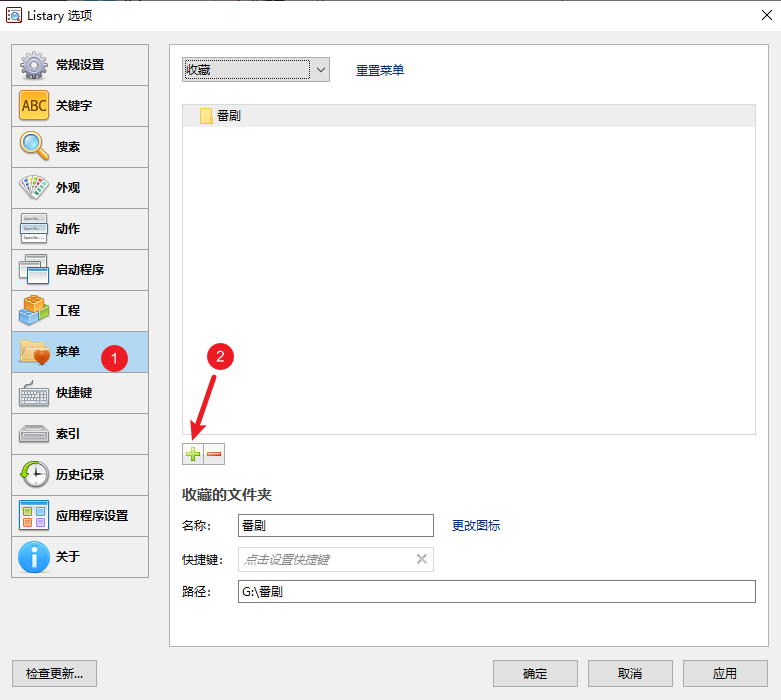Click the 重置菜单 reset menu link
This screenshot has height=700, width=781.
coord(380,70)
